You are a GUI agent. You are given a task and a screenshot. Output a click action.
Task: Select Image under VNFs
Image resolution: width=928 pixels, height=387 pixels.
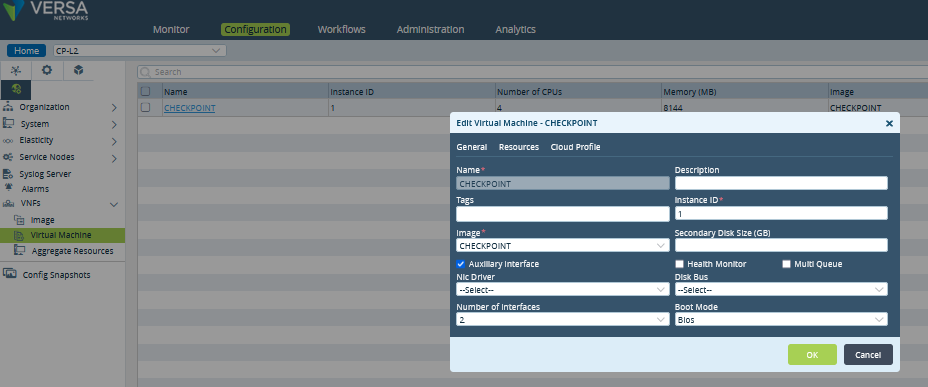click(43, 220)
